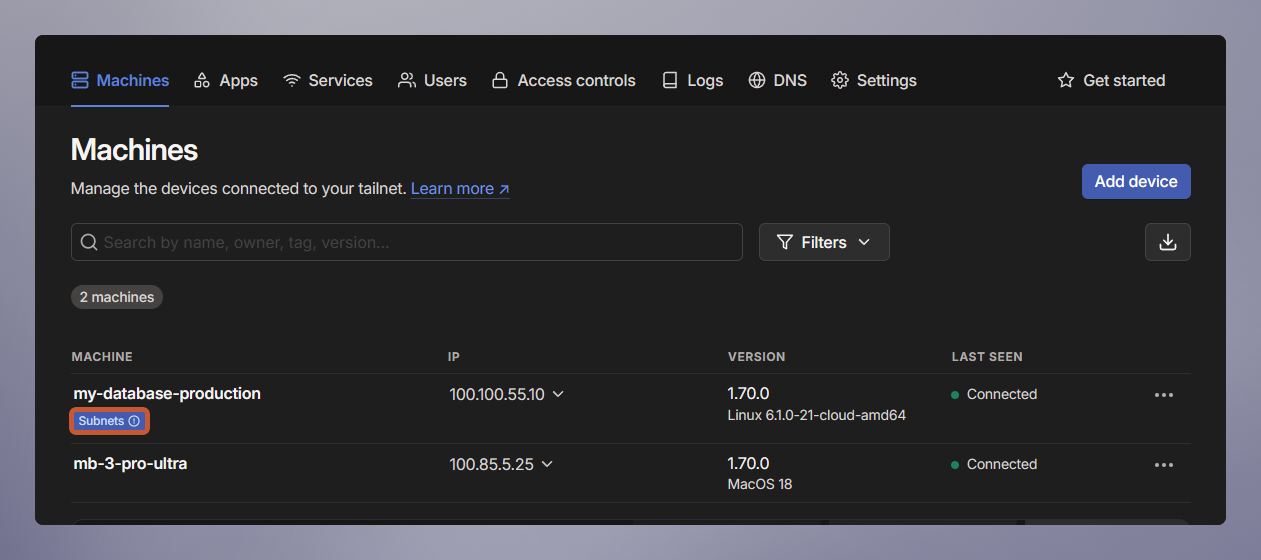The image size is (1261, 560).
Task: Click the Subnets info icon
Action: click(134, 421)
